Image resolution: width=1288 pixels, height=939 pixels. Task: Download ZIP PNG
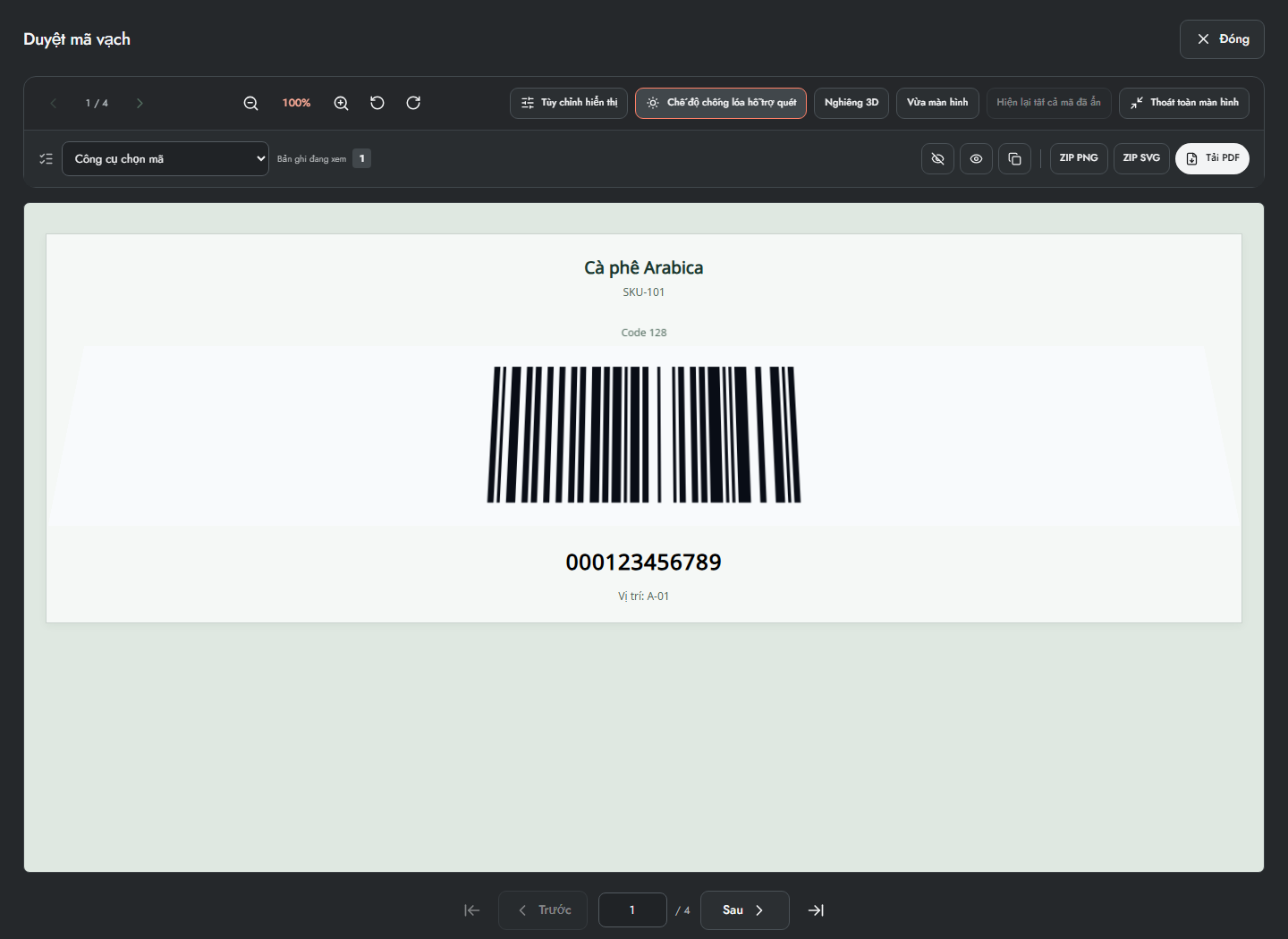point(1079,158)
